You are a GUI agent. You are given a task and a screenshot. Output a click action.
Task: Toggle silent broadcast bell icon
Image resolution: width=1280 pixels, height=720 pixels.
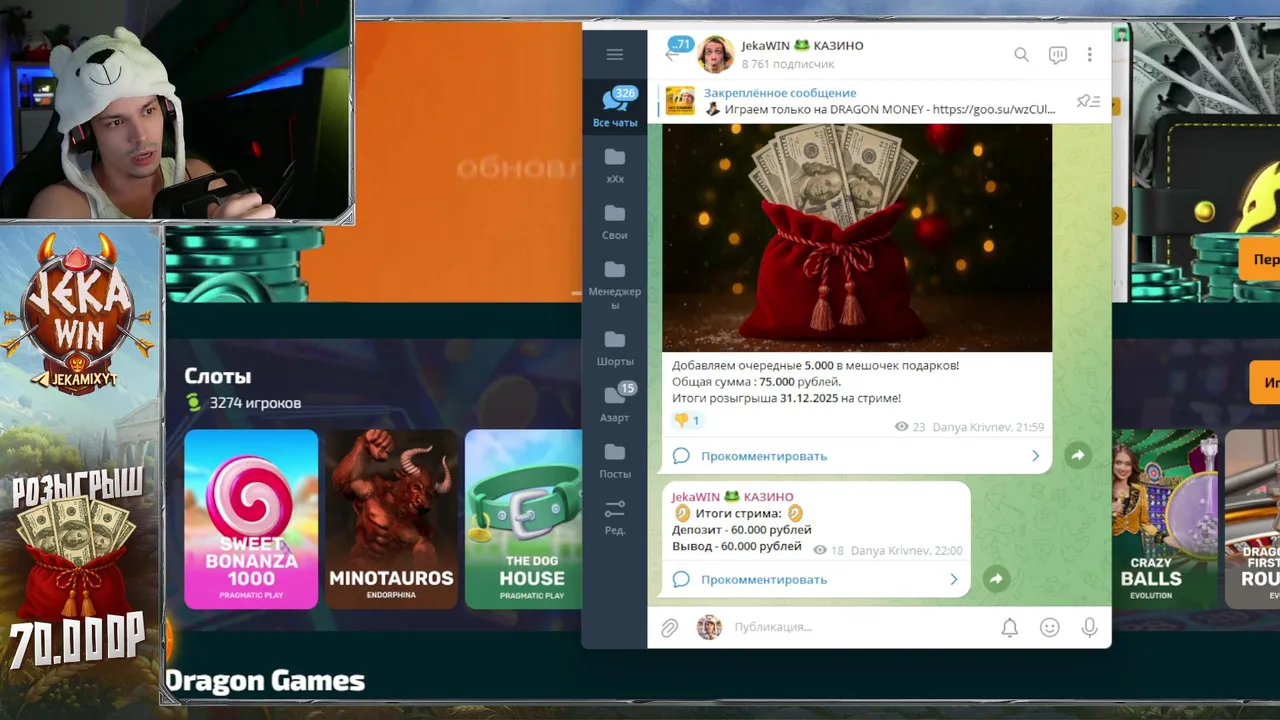pyautogui.click(x=1010, y=627)
